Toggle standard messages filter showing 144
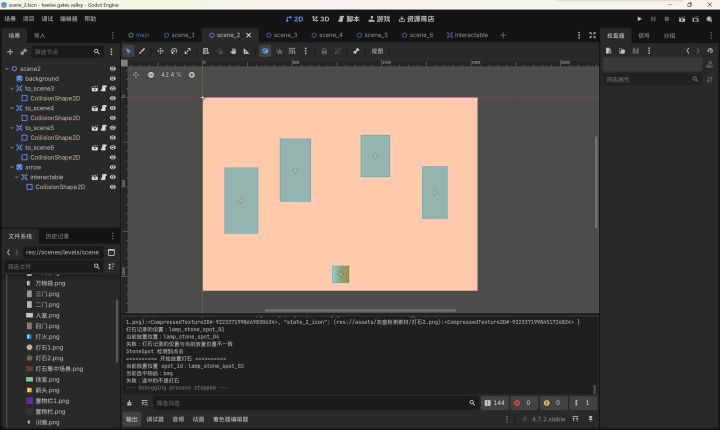The width and height of the screenshot is (720, 430). (x=495, y=403)
